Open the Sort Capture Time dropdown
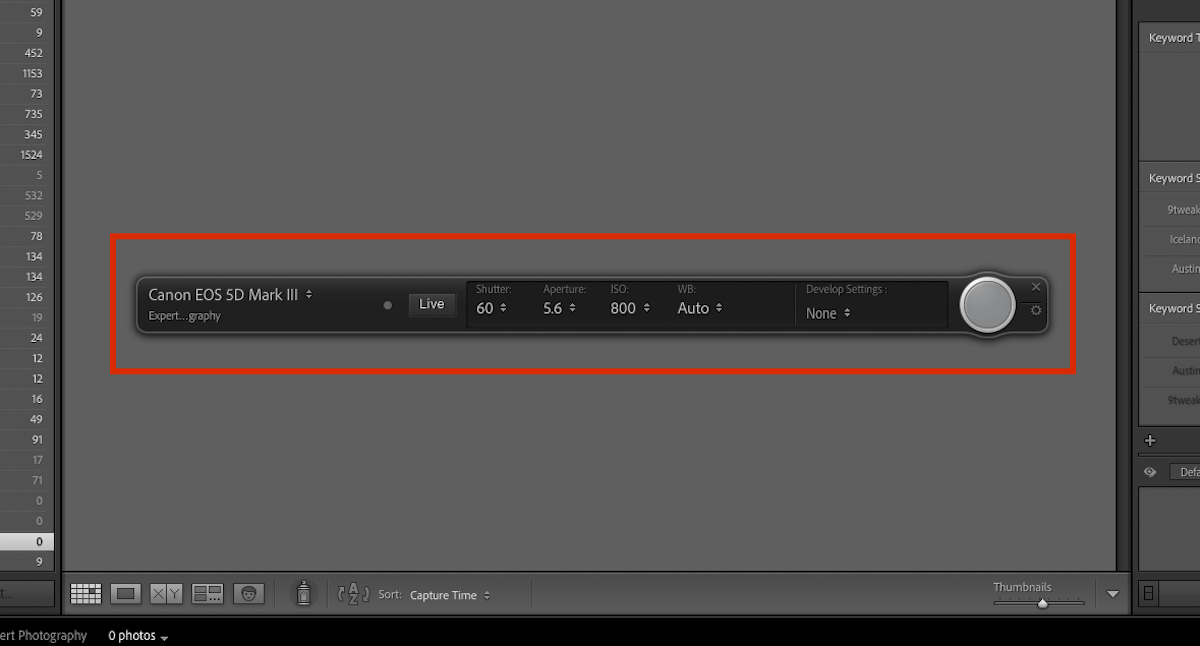This screenshot has height=646, width=1200. (449, 595)
